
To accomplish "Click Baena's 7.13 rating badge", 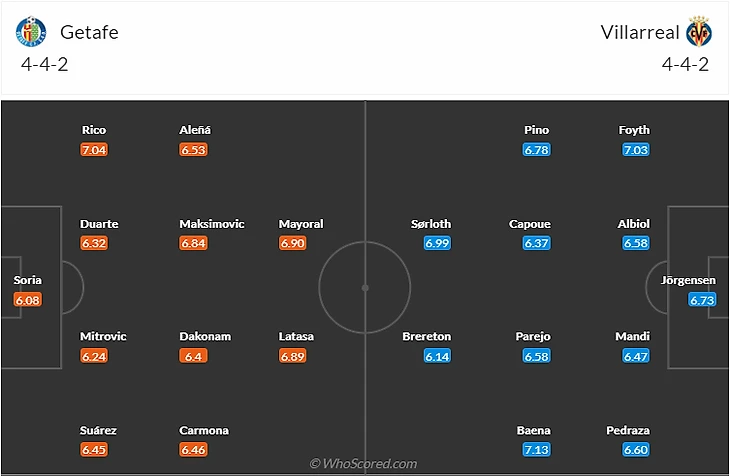I will (x=536, y=450).
